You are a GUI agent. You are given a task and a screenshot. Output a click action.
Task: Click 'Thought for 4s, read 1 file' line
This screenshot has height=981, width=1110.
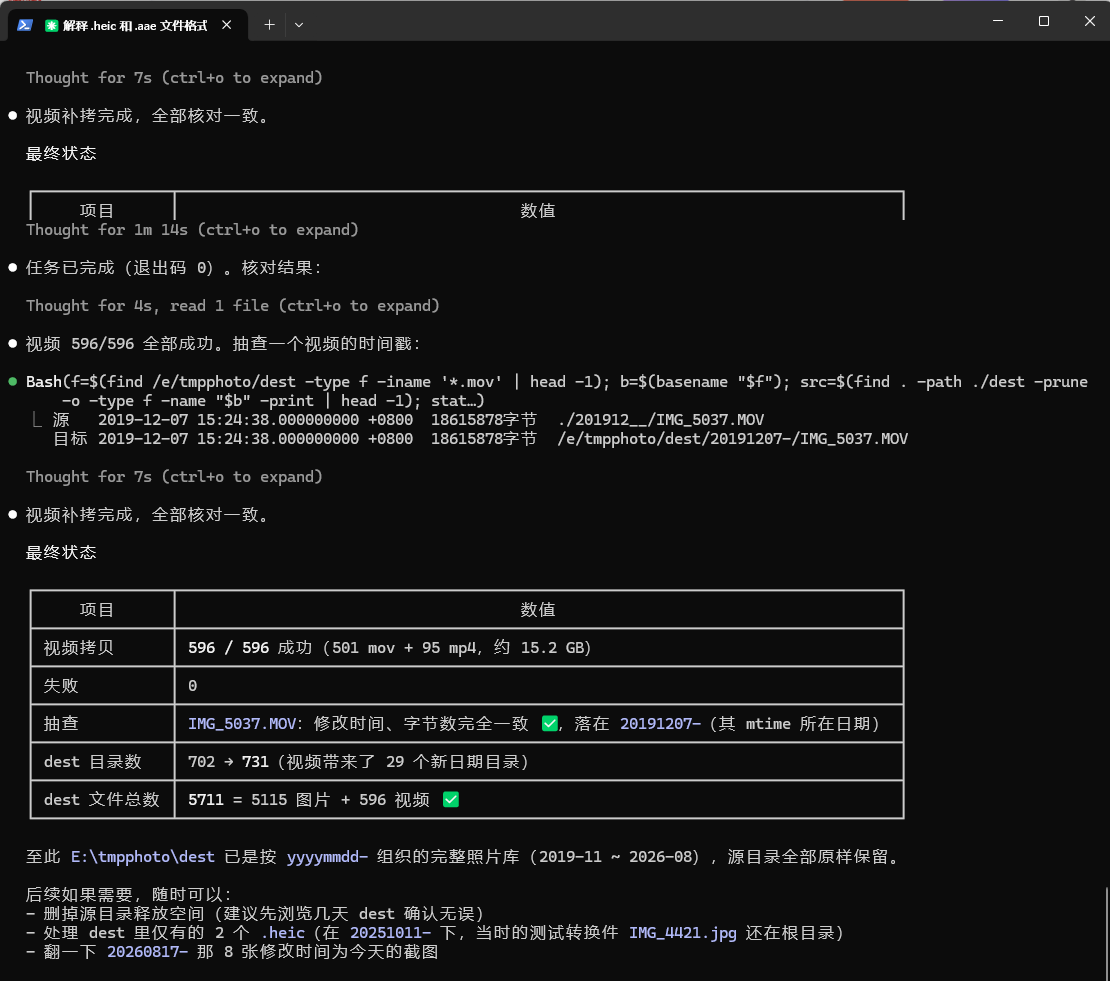pos(233,306)
